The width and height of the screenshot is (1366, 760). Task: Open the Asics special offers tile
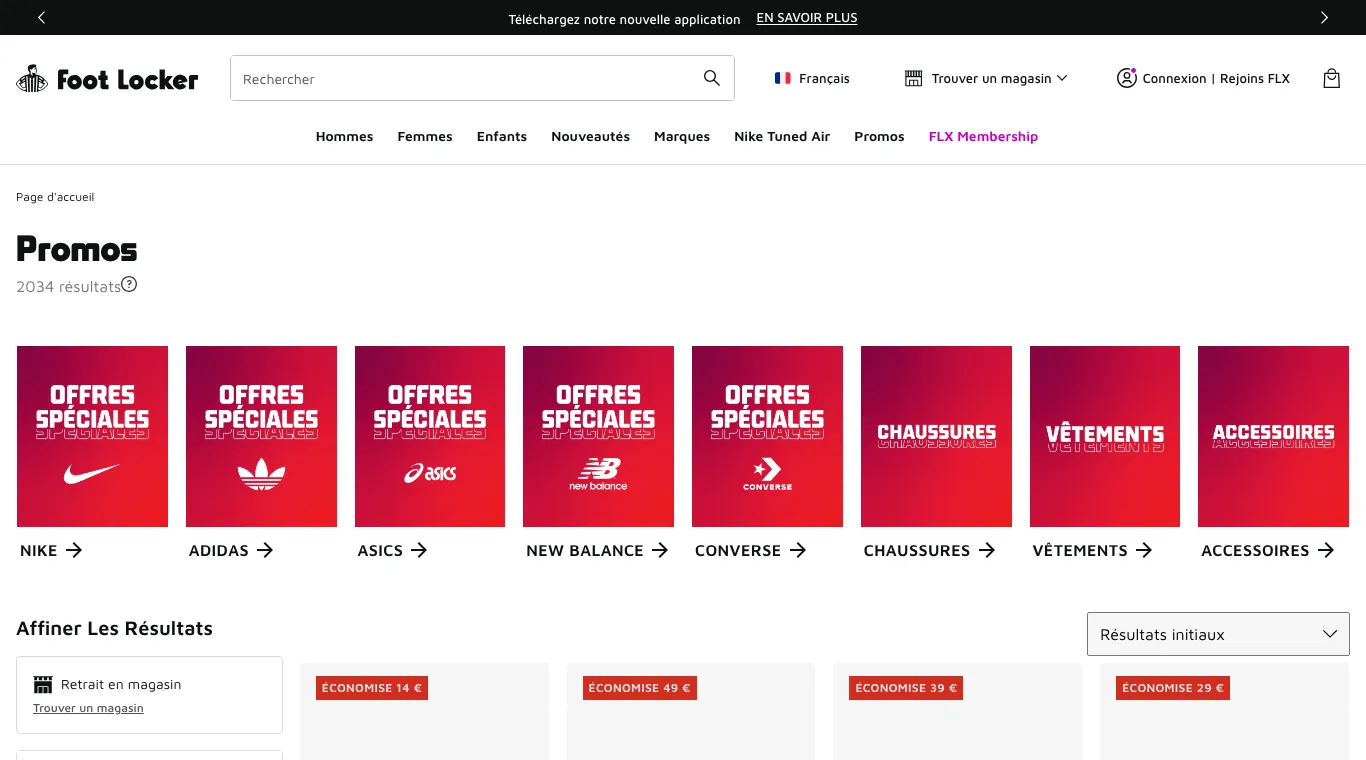(x=430, y=436)
